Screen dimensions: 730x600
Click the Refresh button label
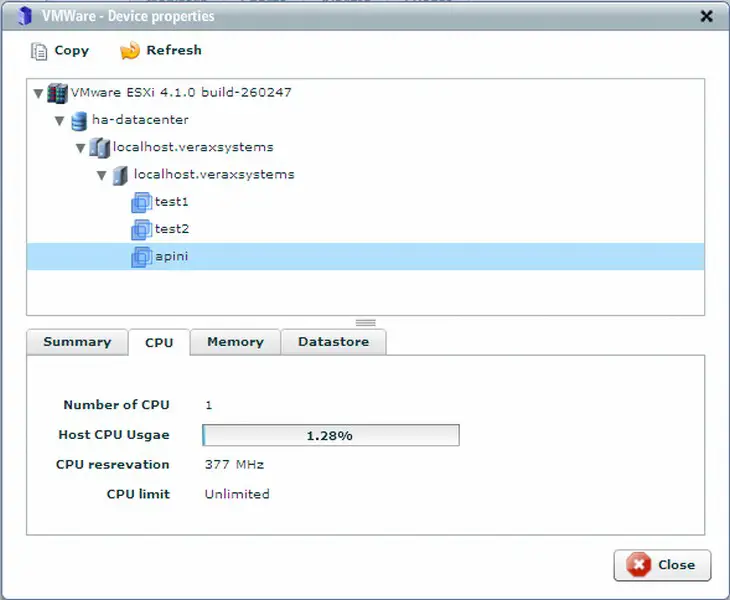(174, 50)
